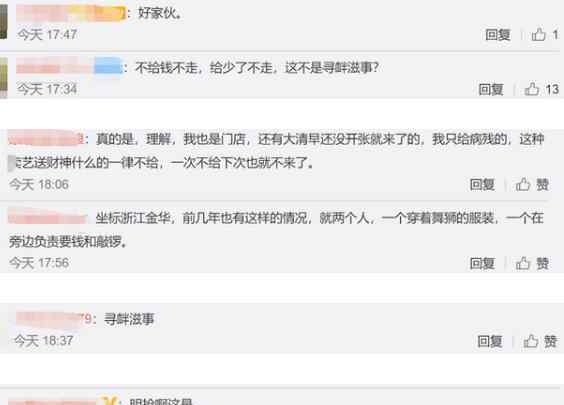Click the 今天 18:37 timestamp
The width and height of the screenshot is (564, 405).
click(x=44, y=341)
